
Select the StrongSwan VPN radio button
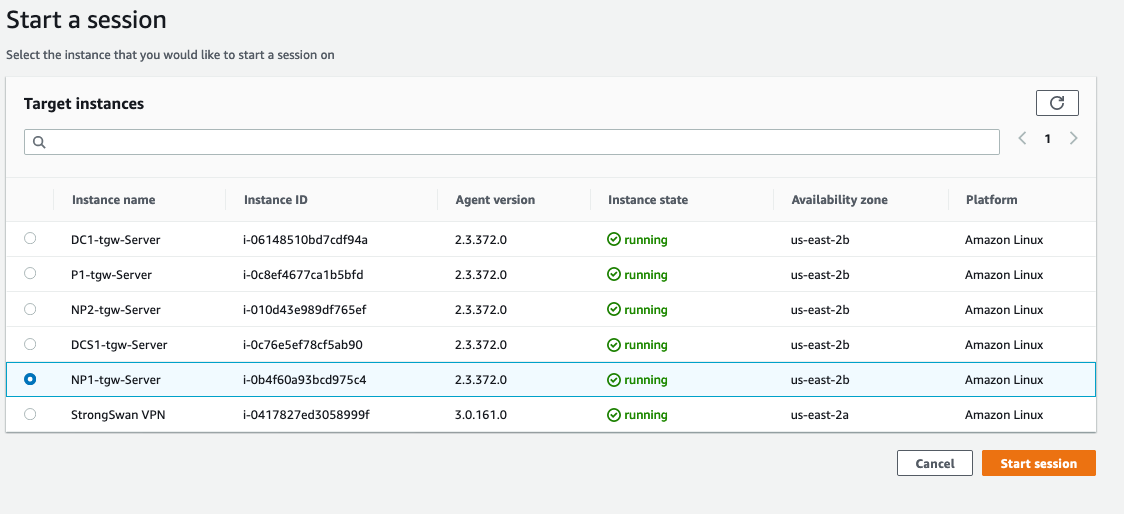30,414
